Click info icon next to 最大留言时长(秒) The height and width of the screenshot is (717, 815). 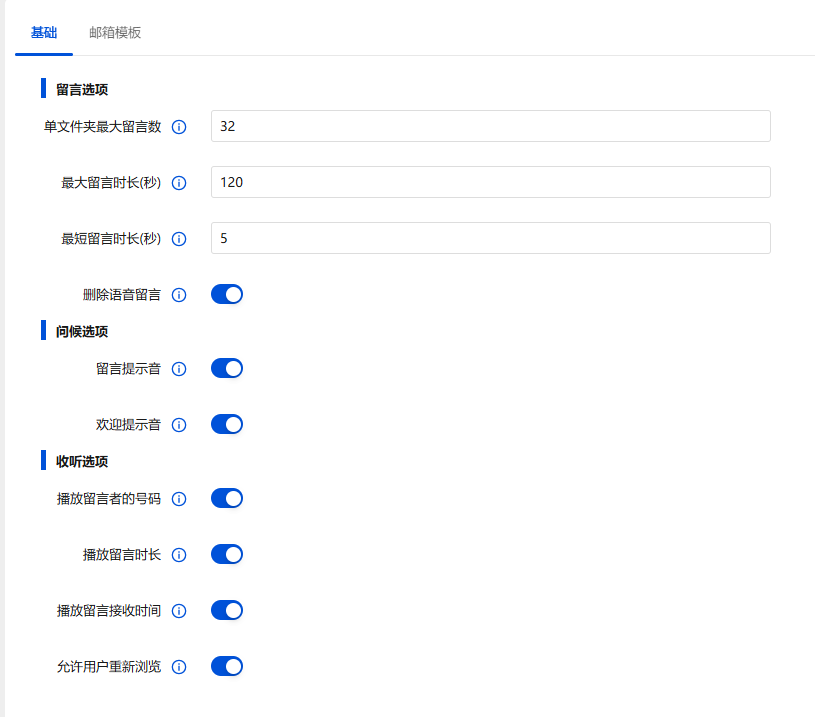pos(179,183)
